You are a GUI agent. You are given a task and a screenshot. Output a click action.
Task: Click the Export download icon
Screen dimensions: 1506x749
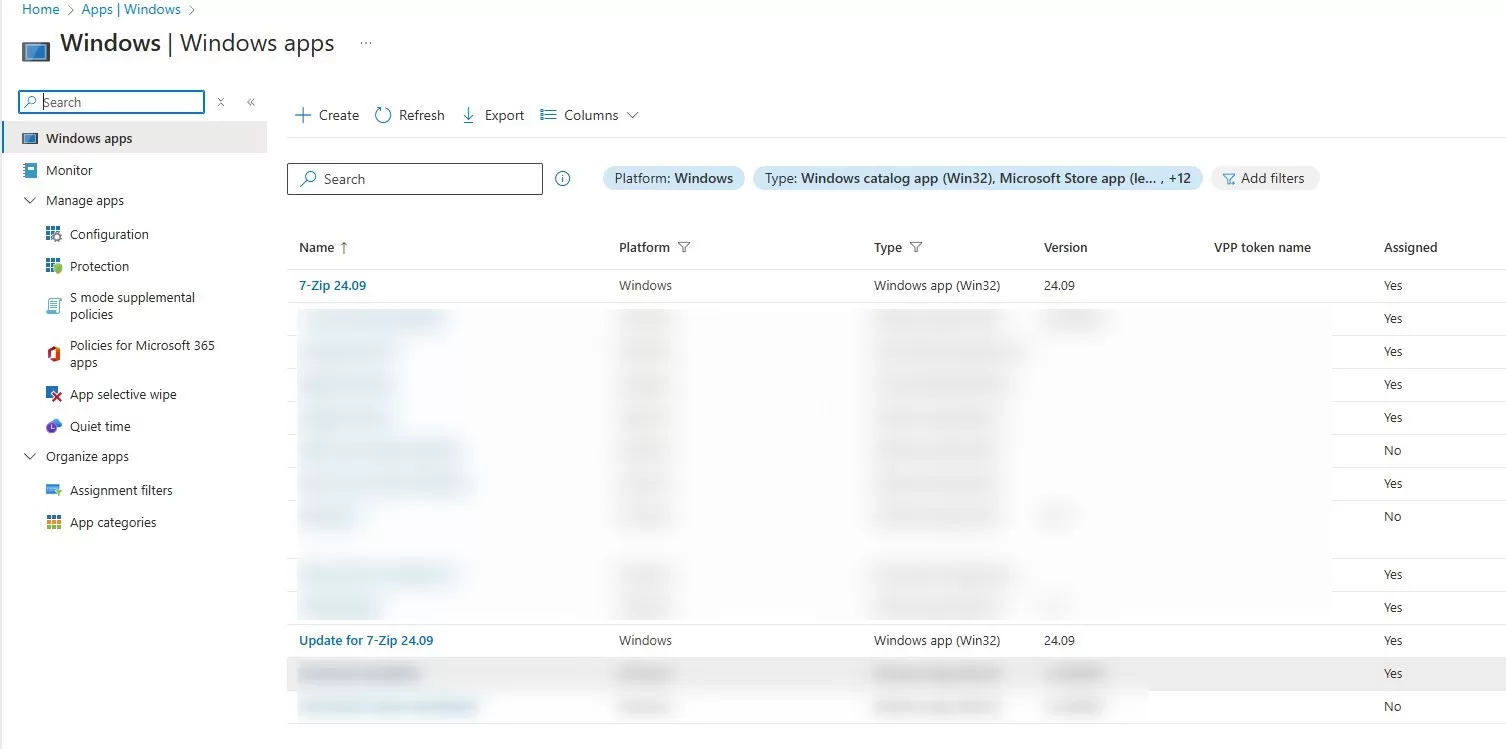click(468, 115)
